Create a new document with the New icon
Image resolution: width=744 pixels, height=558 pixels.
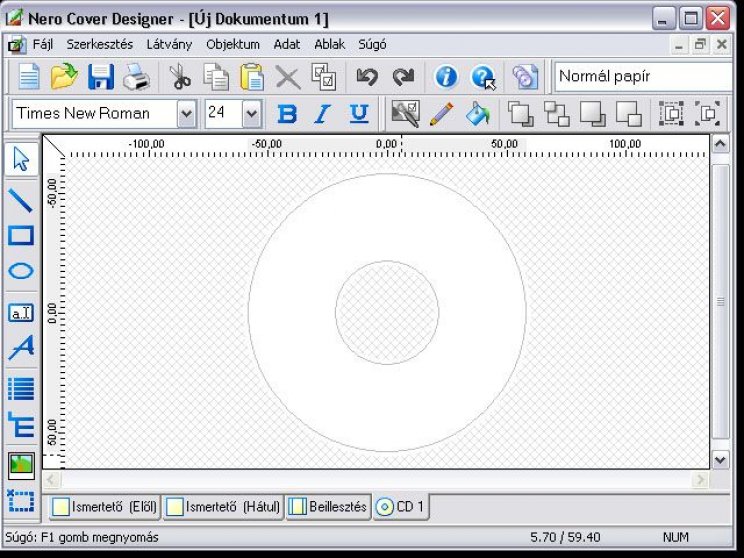(29, 77)
